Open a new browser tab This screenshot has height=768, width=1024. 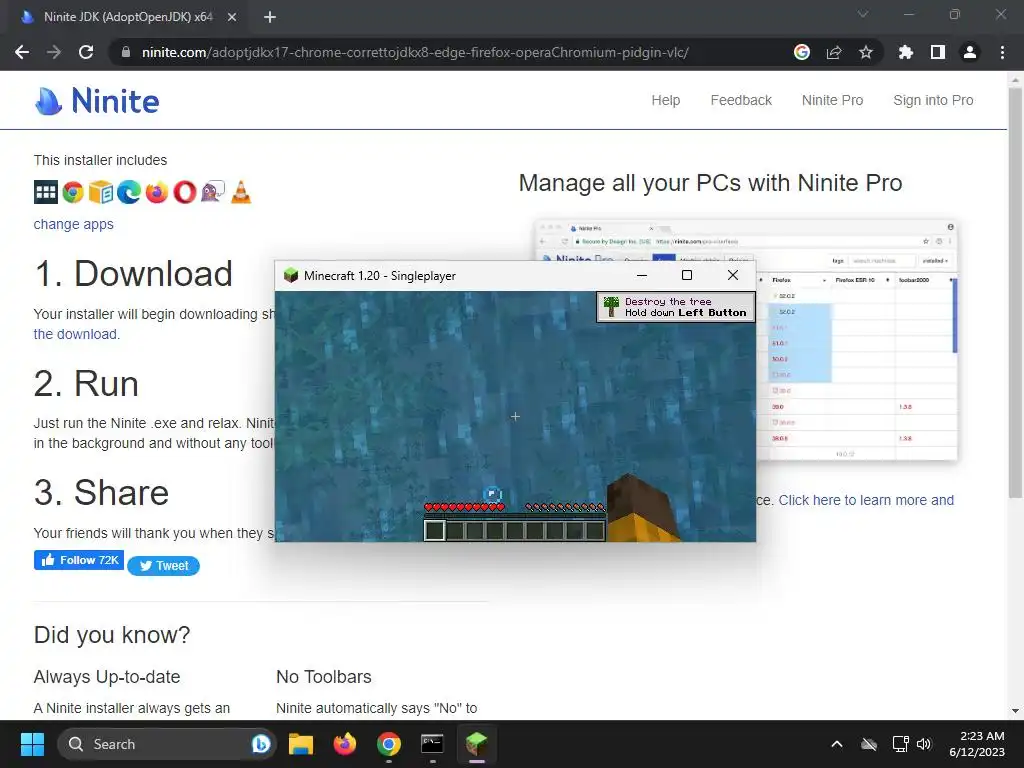[x=270, y=17]
